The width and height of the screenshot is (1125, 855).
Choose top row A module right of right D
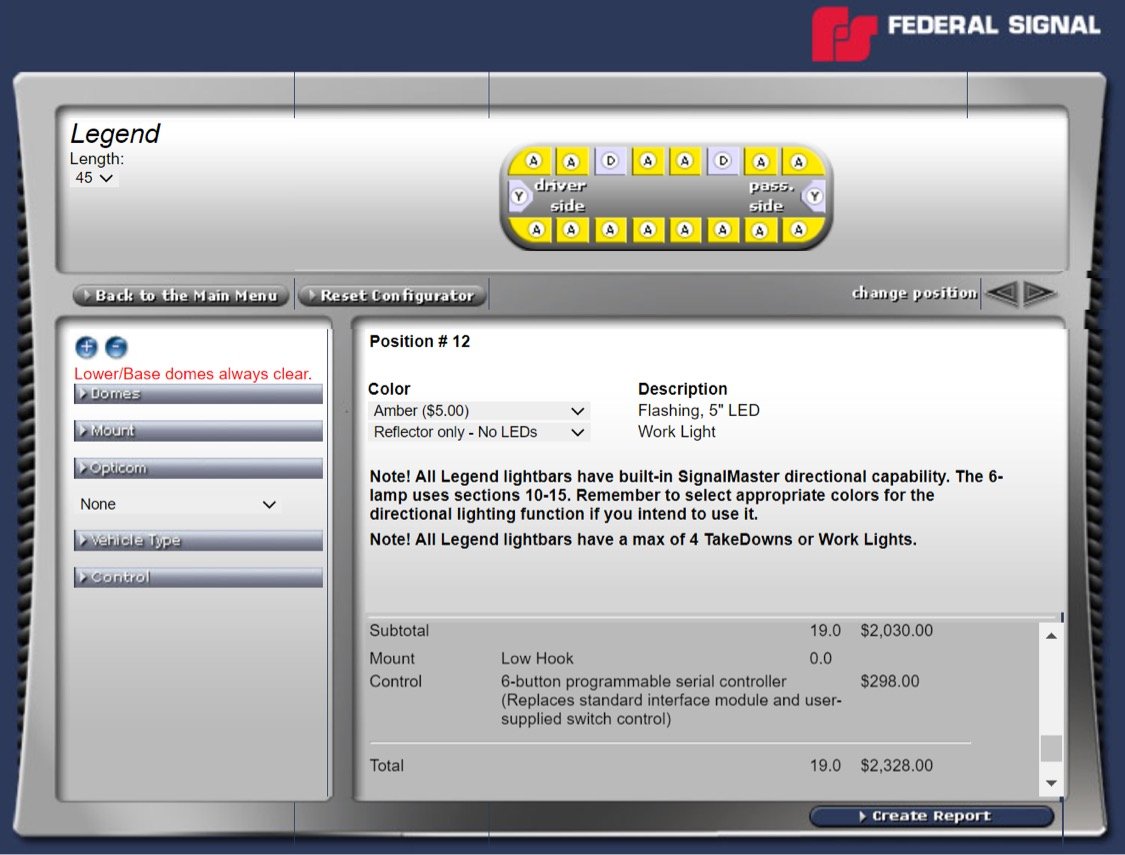[x=761, y=161]
